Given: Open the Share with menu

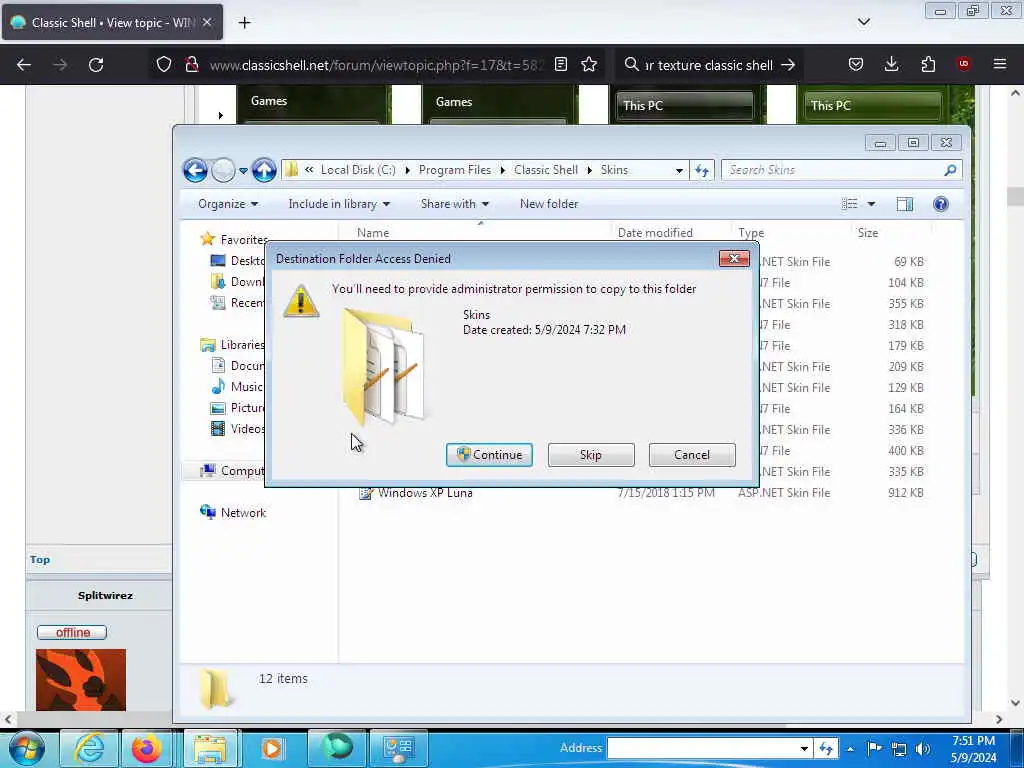Looking at the screenshot, I should click(455, 204).
